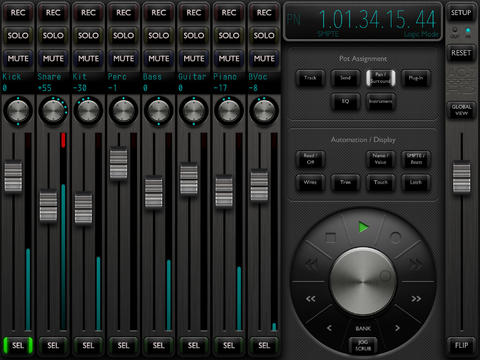This screenshot has height=360, width=480.
Task: Select the BVoc channel with its SEL button
Action: [264, 345]
